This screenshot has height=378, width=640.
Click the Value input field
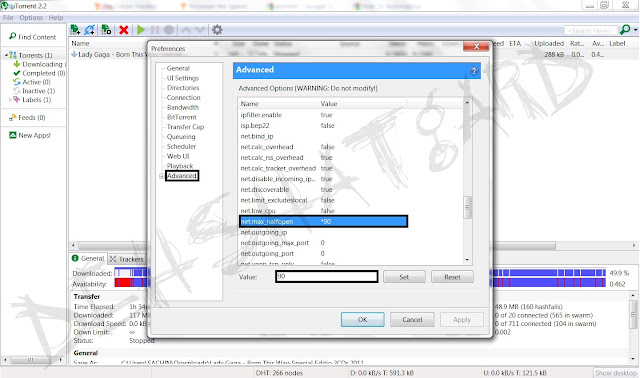pos(327,277)
